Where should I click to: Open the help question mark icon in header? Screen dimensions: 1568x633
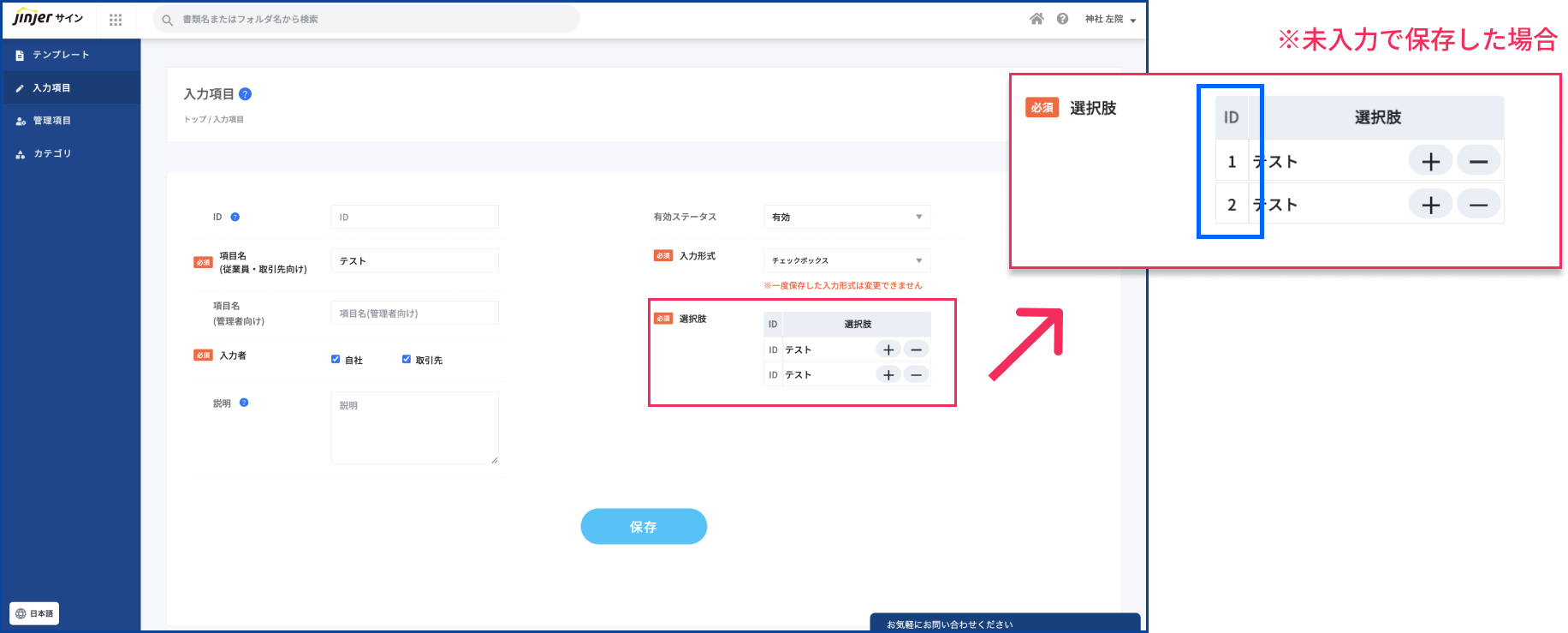[1062, 19]
